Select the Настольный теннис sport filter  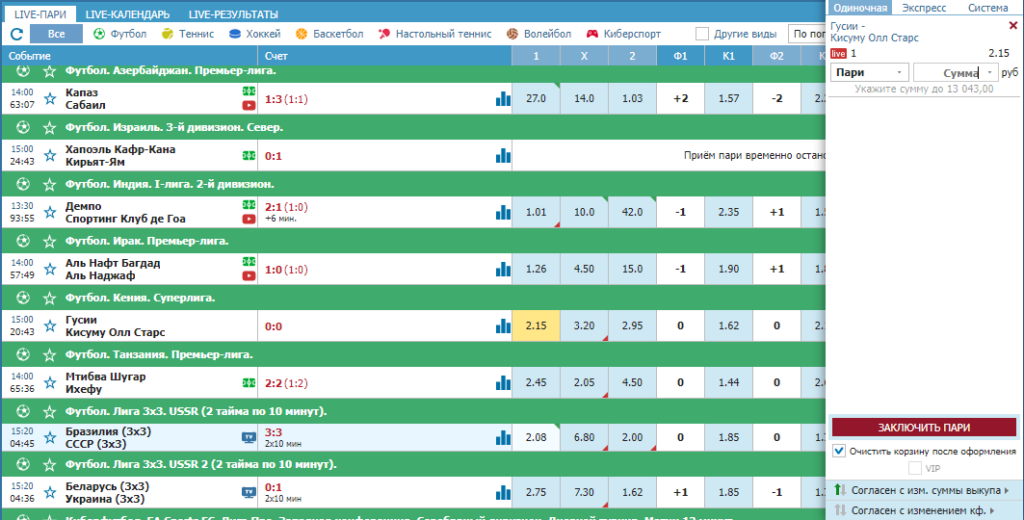point(434,34)
